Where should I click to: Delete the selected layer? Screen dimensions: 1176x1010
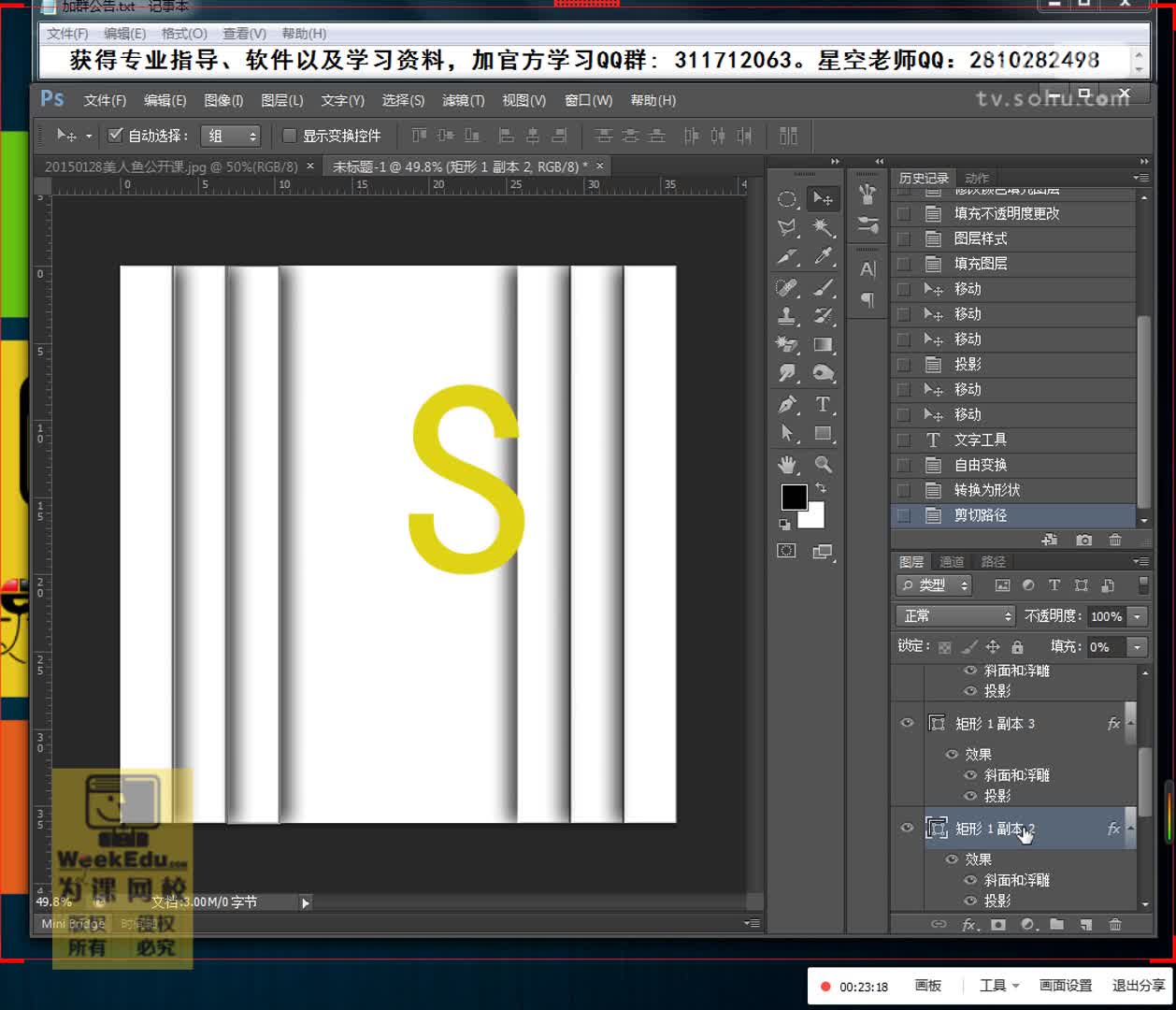coord(1115,924)
